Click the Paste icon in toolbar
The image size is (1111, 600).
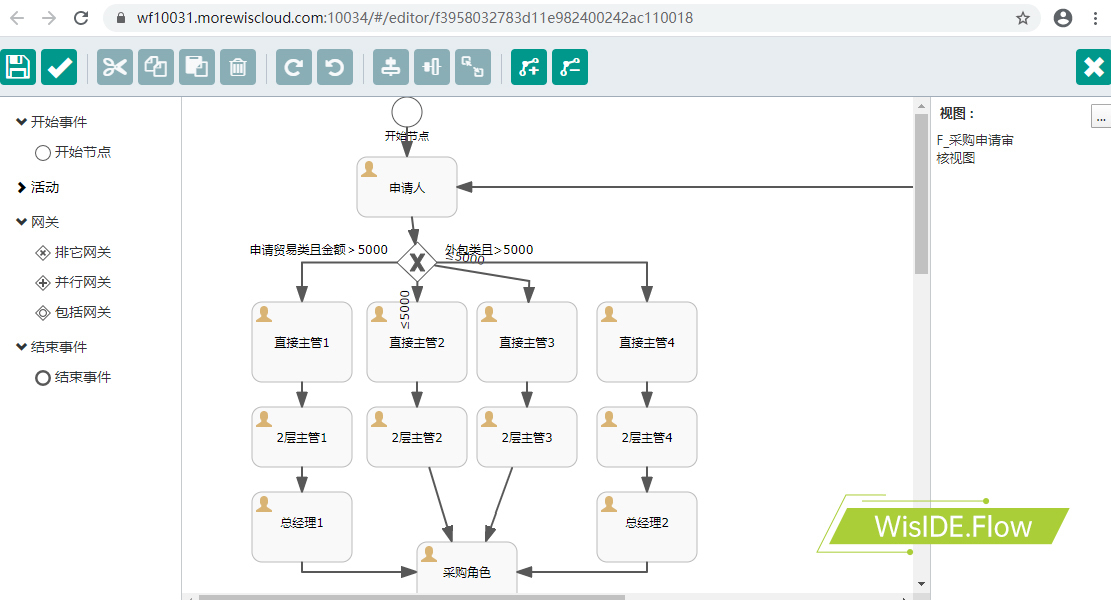pos(197,67)
